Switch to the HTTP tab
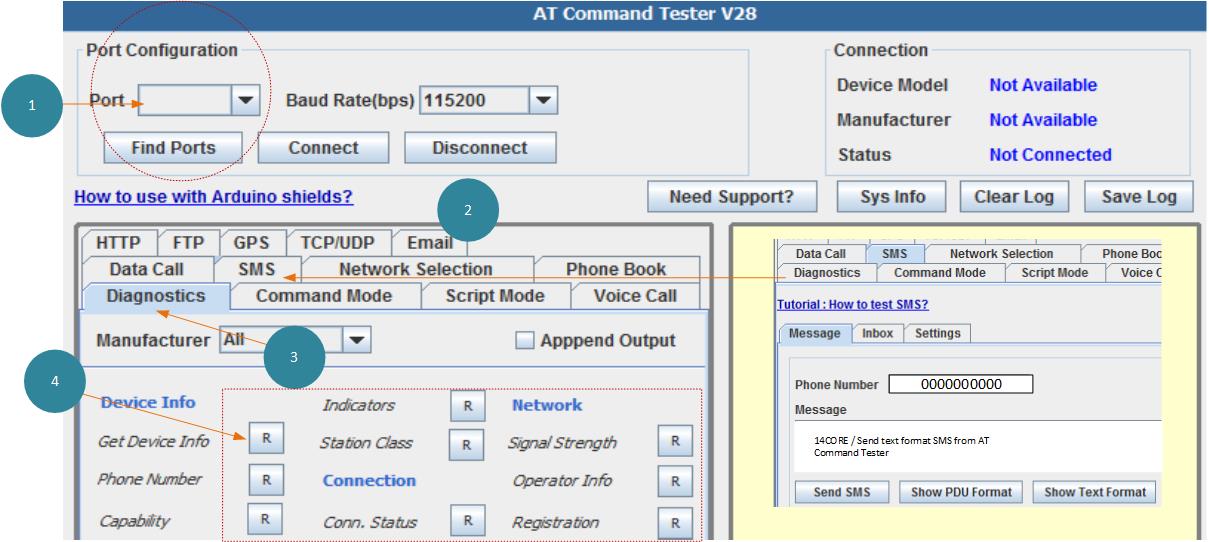The width and height of the screenshot is (1209, 542). [119, 243]
